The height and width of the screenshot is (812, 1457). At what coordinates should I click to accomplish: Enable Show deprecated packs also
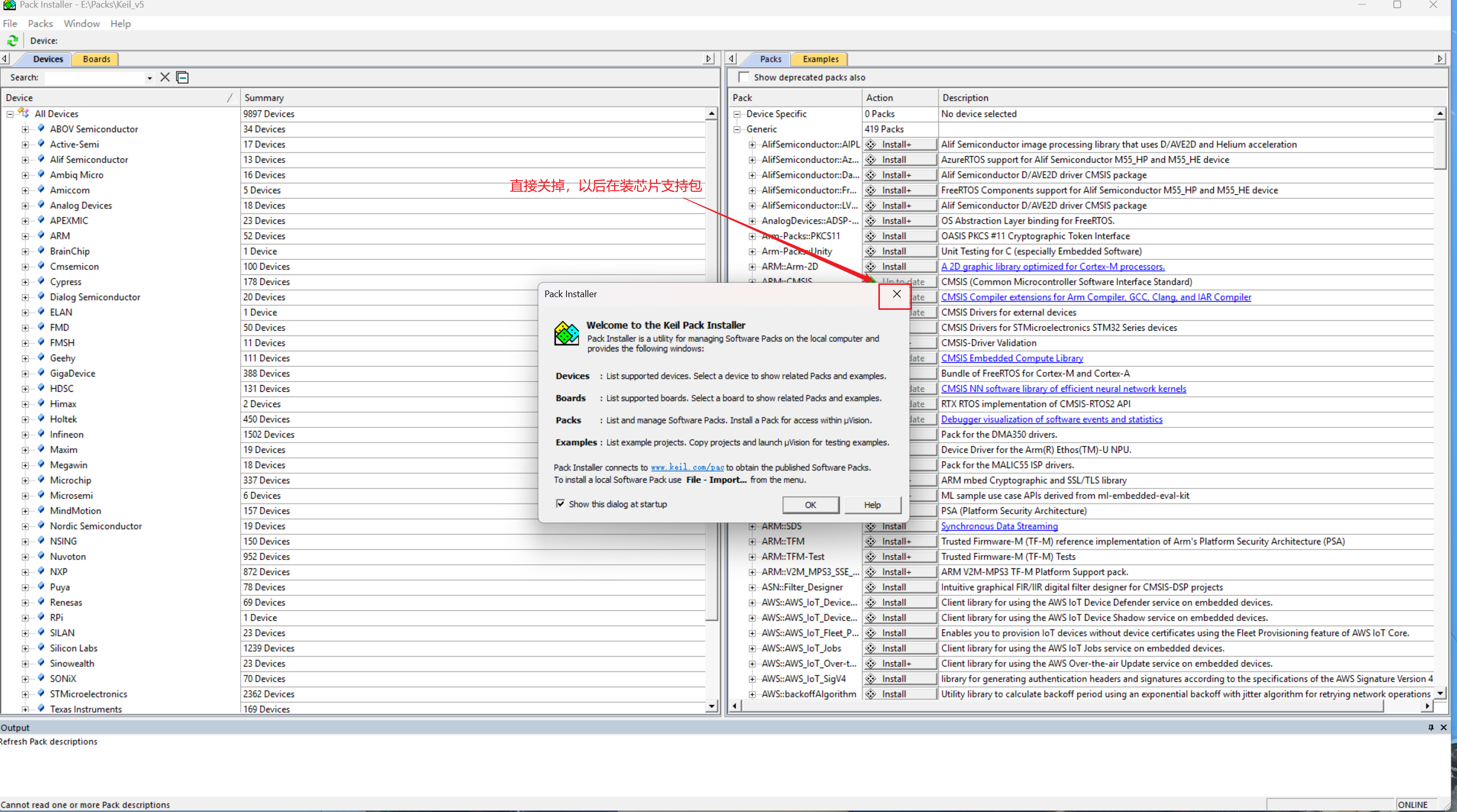click(x=745, y=77)
